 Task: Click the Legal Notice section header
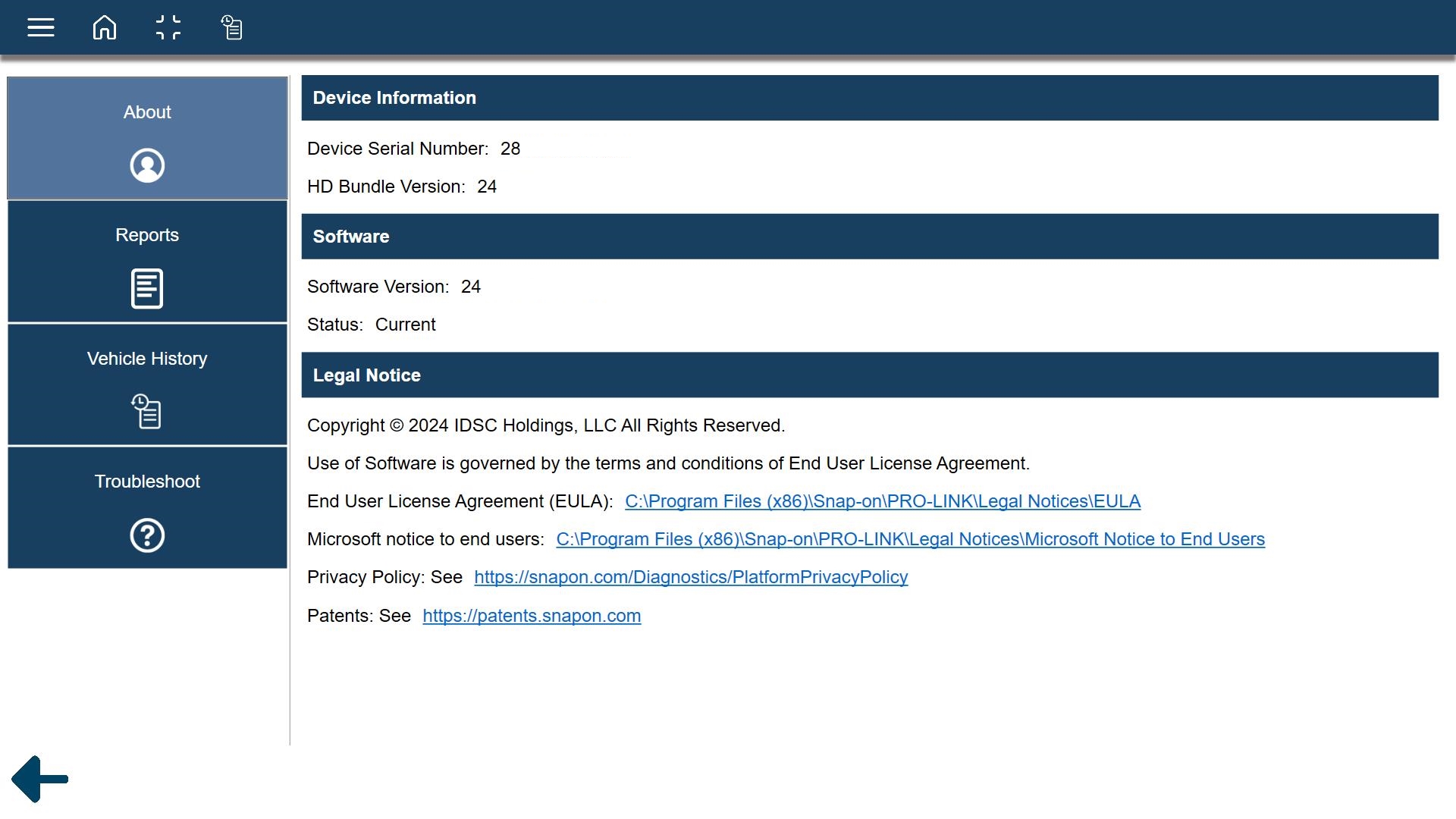coord(366,375)
